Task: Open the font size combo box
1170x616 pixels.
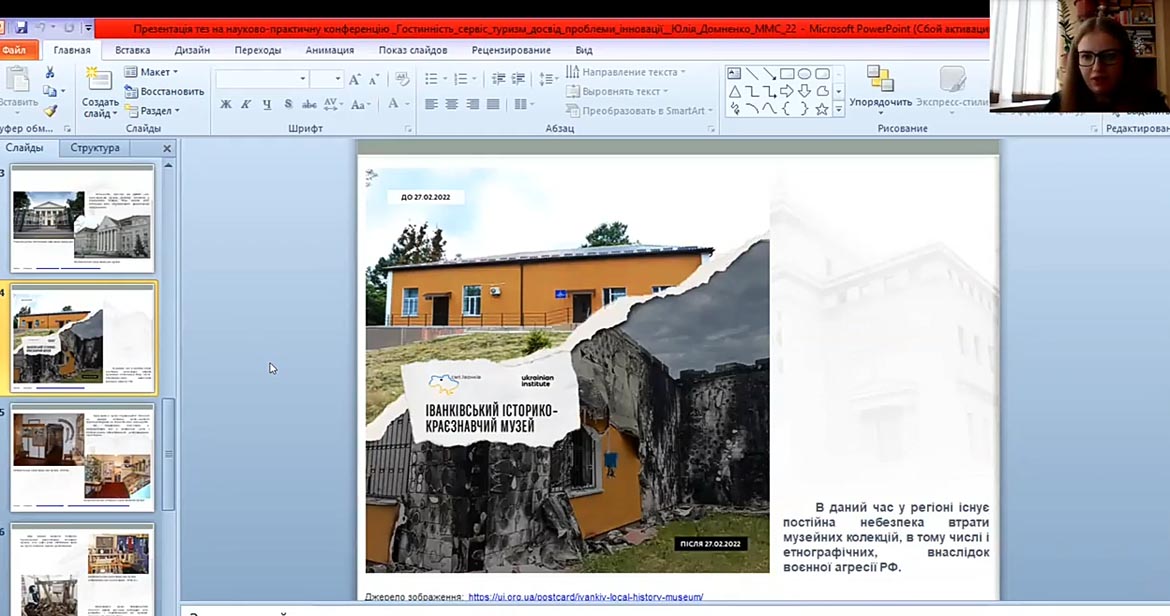Action: pyautogui.click(x=326, y=79)
